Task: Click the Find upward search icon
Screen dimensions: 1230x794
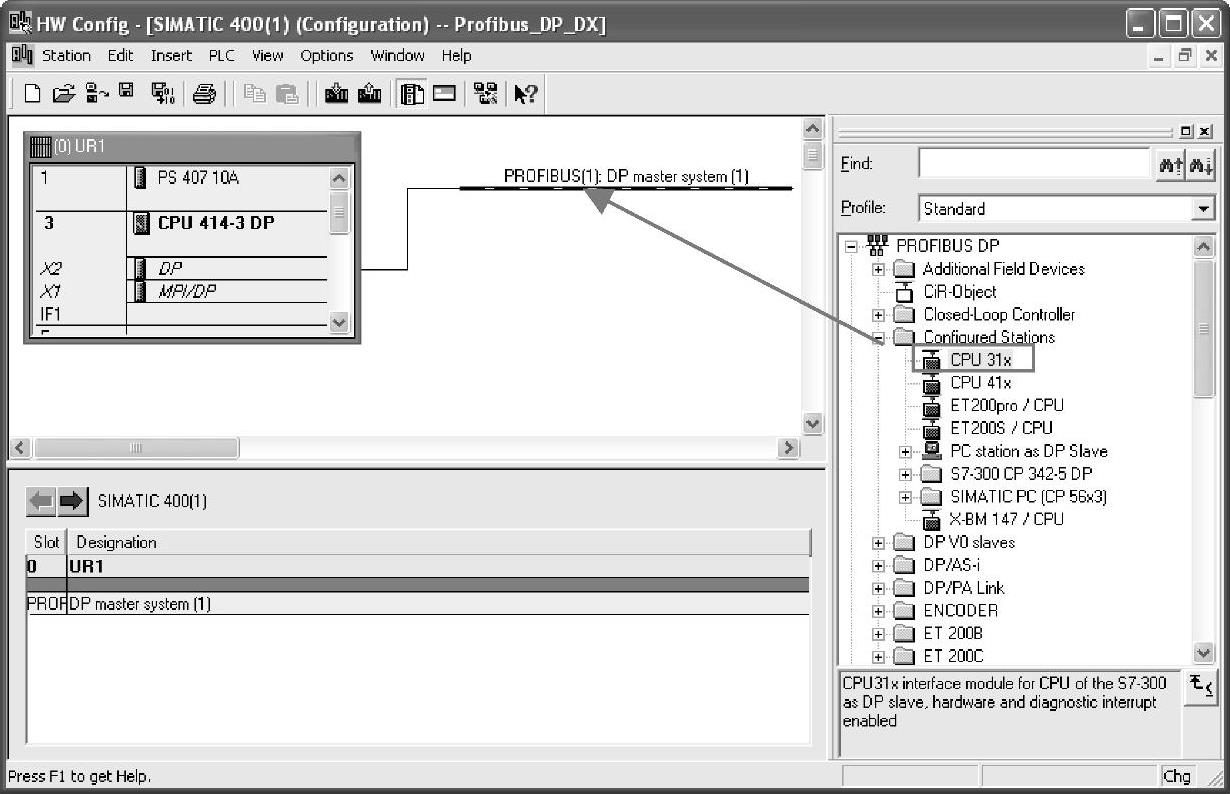Action: pos(1171,164)
